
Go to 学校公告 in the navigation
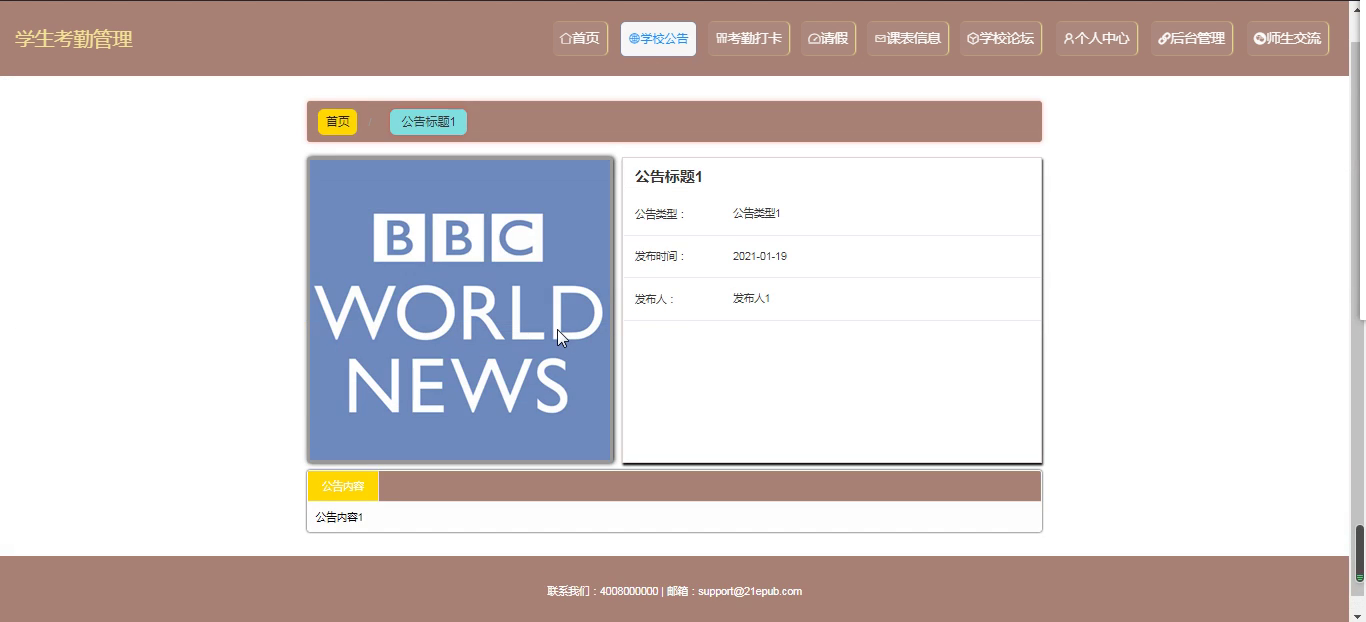pyautogui.click(x=658, y=39)
